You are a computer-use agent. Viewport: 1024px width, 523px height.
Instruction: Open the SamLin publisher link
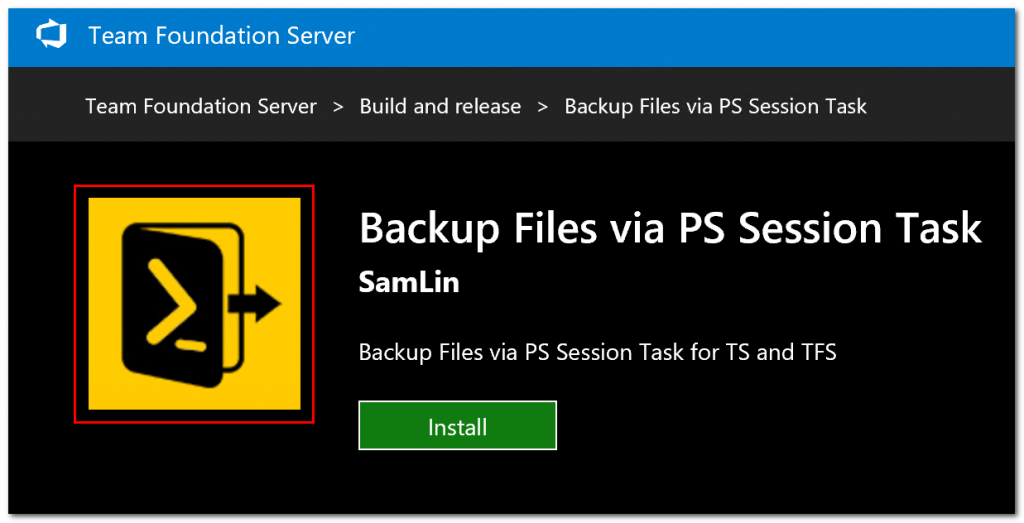(x=408, y=283)
